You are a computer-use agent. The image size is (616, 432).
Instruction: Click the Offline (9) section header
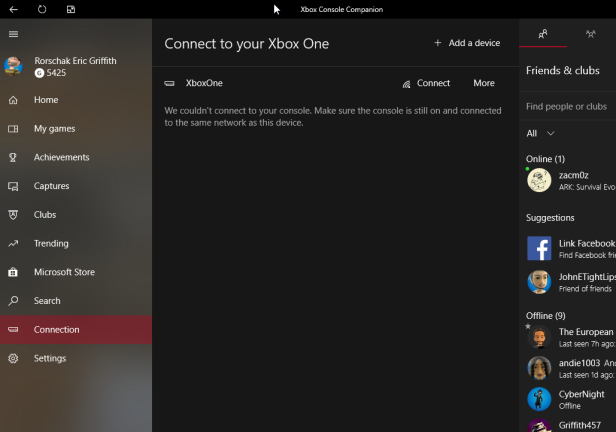pos(546,316)
